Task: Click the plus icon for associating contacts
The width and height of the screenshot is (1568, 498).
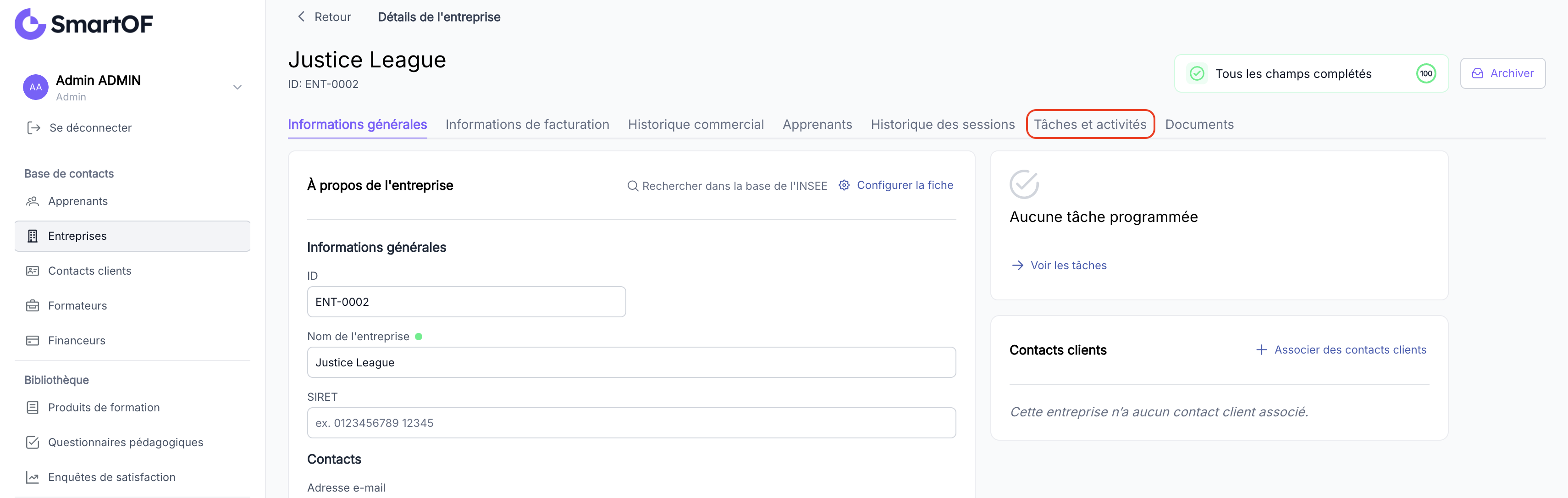Action: point(1261,350)
